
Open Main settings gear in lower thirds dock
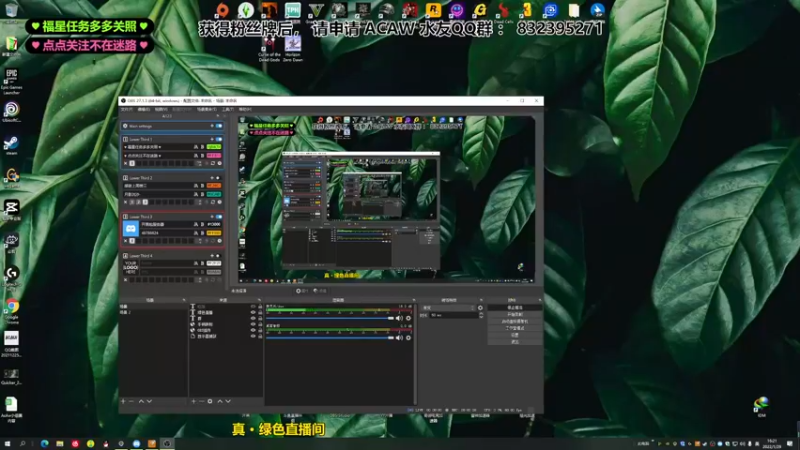[125, 126]
